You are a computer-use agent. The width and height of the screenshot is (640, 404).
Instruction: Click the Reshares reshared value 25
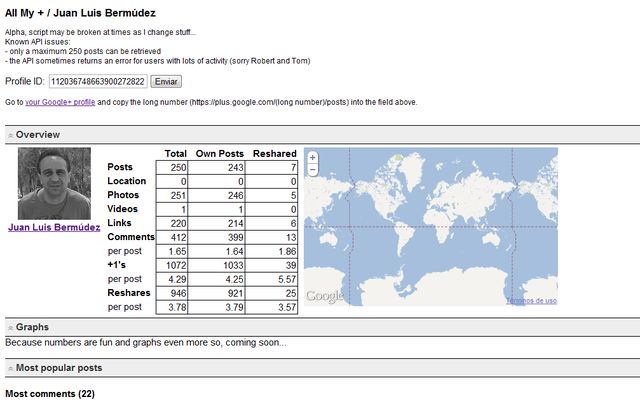point(291,293)
